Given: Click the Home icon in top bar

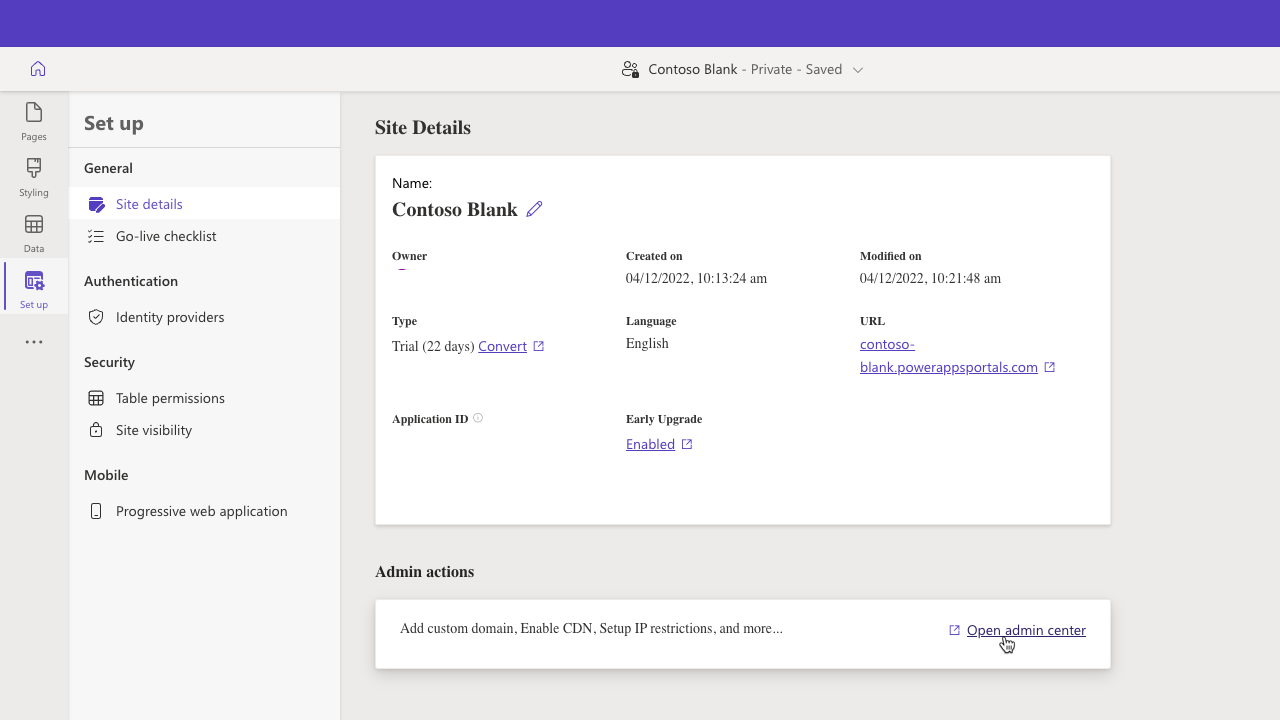Looking at the screenshot, I should [x=37, y=68].
